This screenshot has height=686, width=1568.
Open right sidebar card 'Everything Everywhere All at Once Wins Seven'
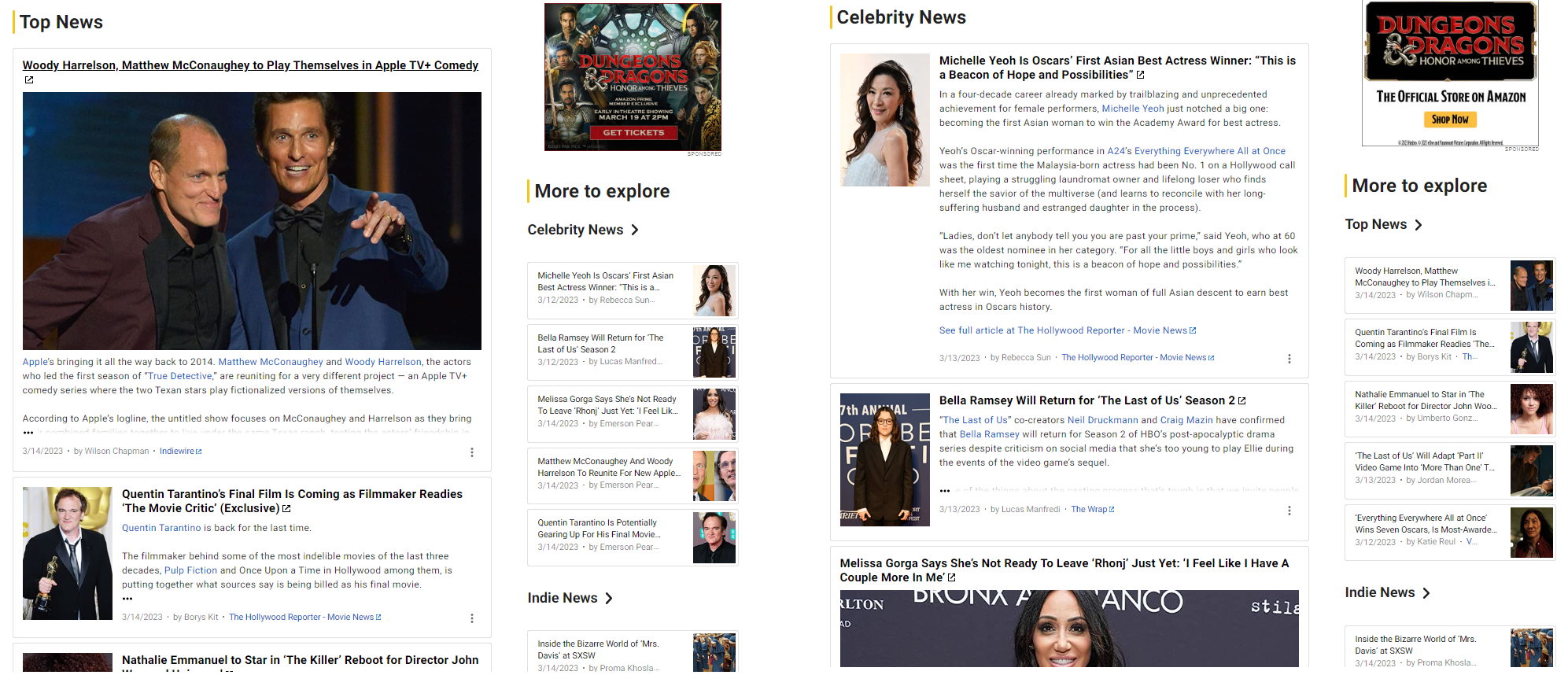pos(1450,533)
